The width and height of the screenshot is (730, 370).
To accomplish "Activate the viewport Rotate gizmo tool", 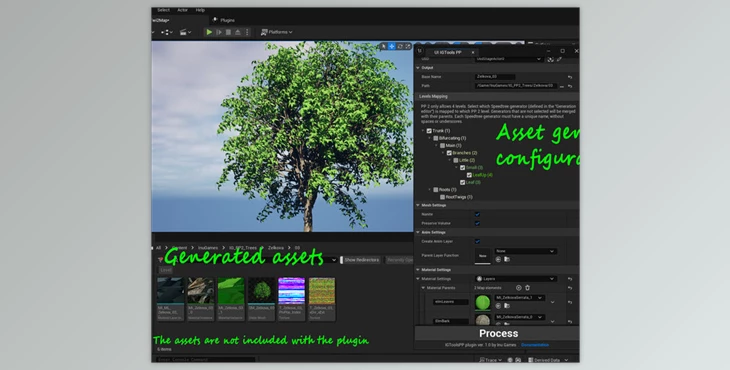I will 400,46.
